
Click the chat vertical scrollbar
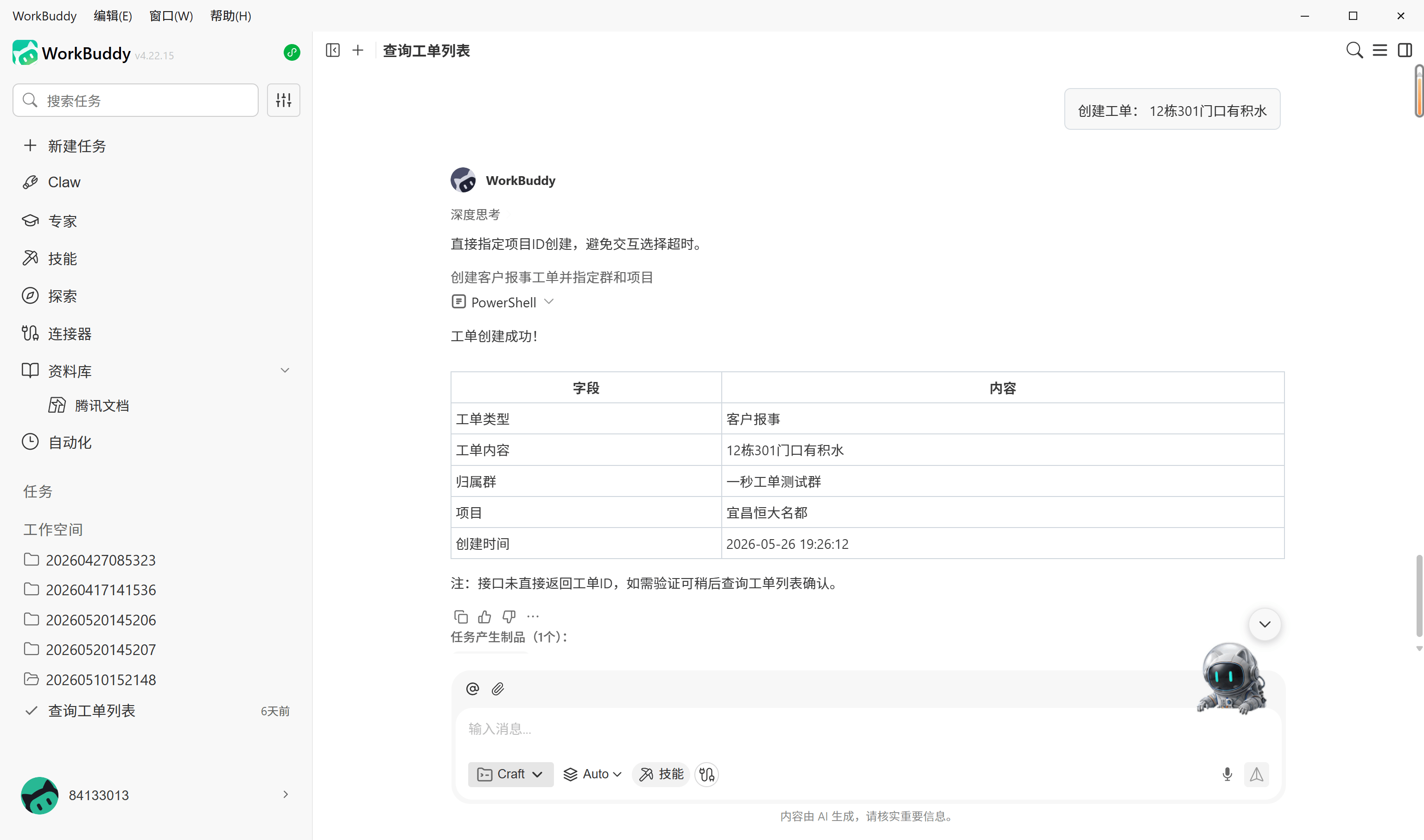(1418, 596)
